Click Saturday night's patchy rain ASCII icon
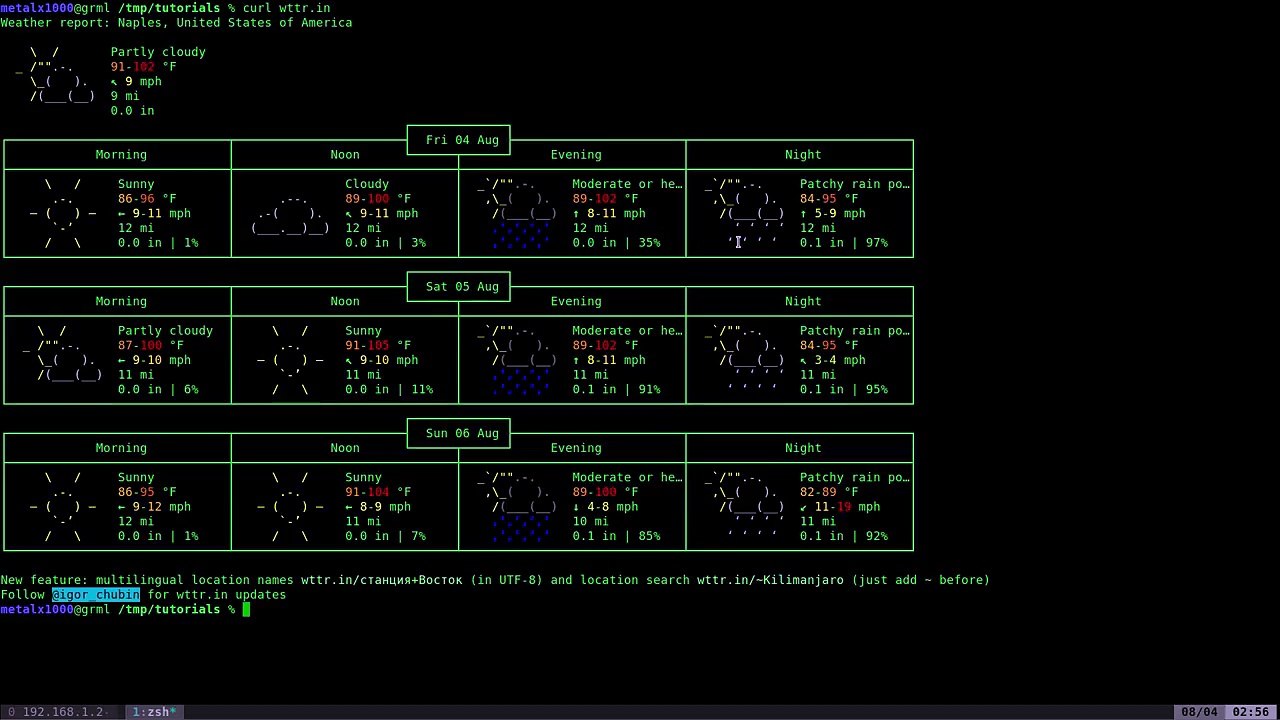Viewport: 1280px width, 720px height. [745, 360]
